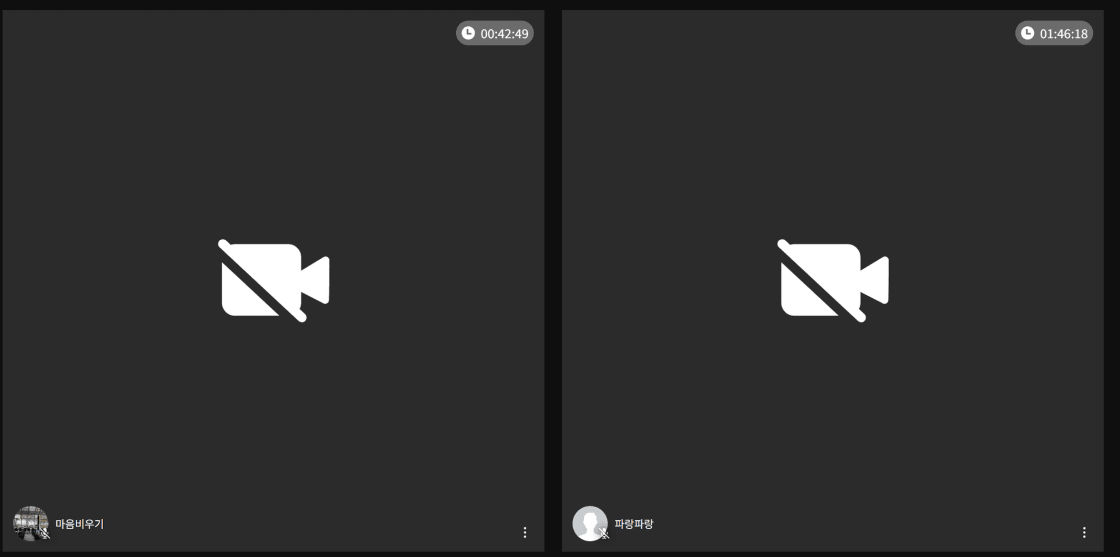Click the camera-off icon in 마음비우기's tile
The width and height of the screenshot is (1120, 557).
click(x=274, y=280)
